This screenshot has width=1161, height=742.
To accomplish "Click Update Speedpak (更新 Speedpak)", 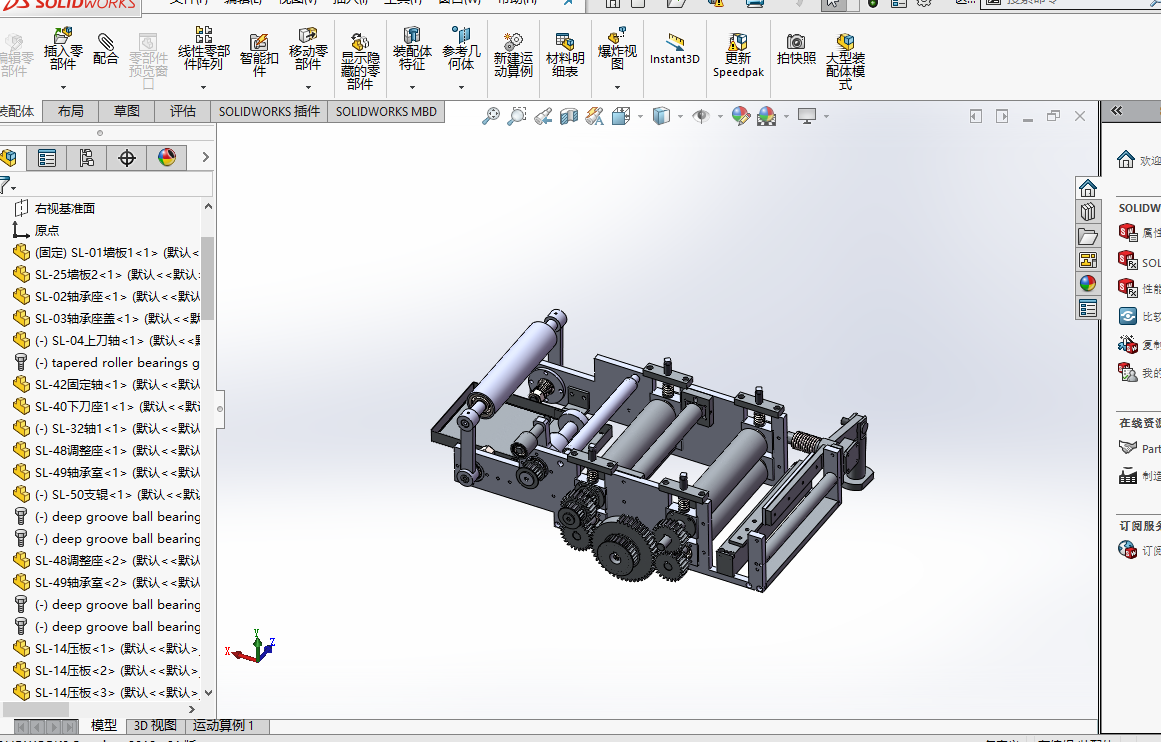I will 738,55.
